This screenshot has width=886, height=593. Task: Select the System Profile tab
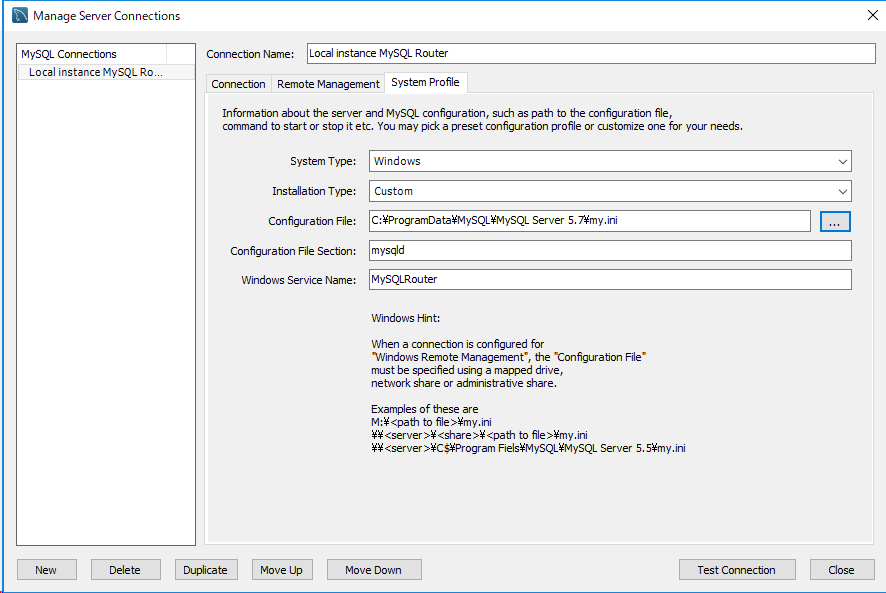click(425, 83)
